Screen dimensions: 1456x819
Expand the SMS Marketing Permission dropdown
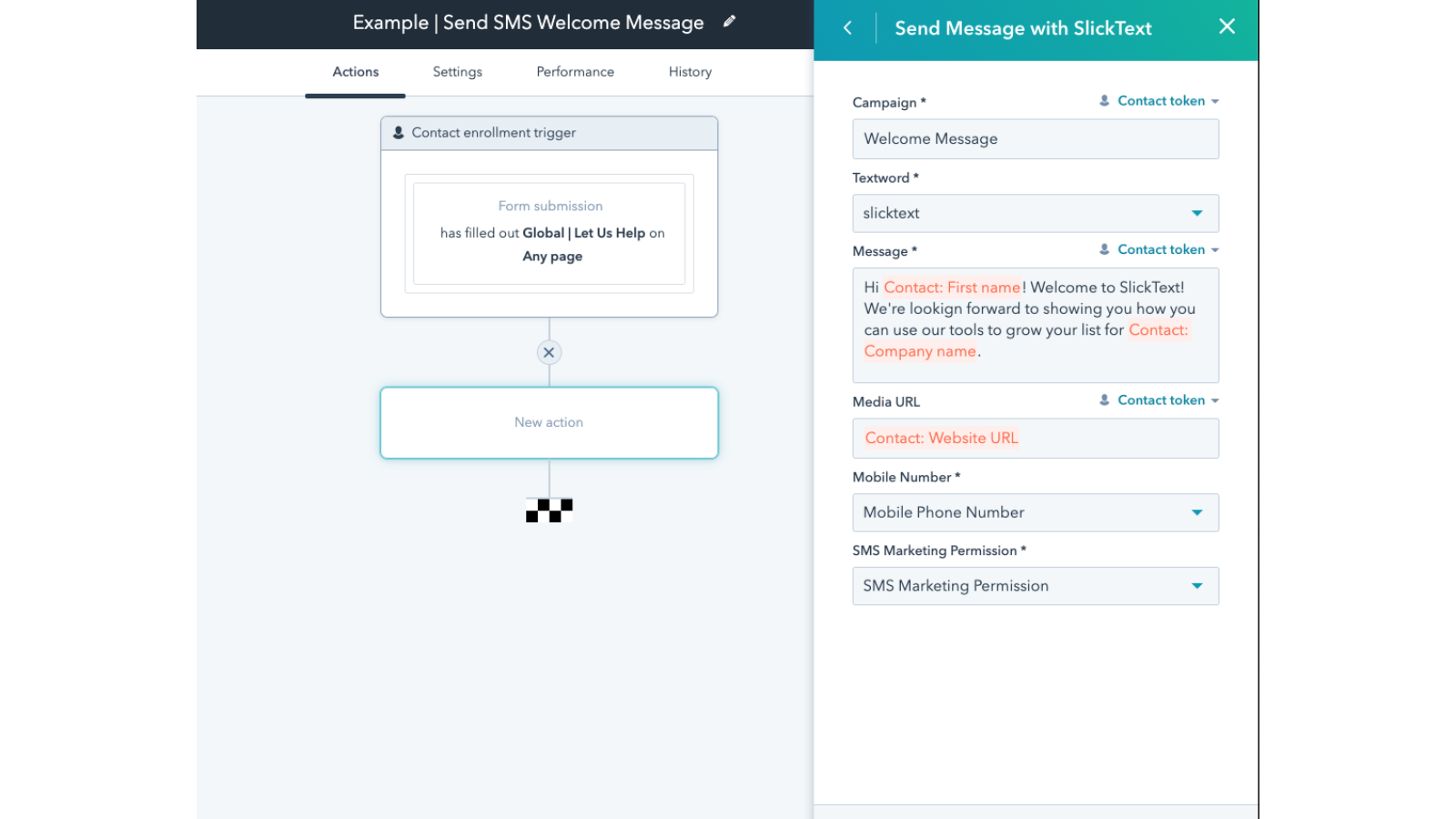[x=1035, y=586]
